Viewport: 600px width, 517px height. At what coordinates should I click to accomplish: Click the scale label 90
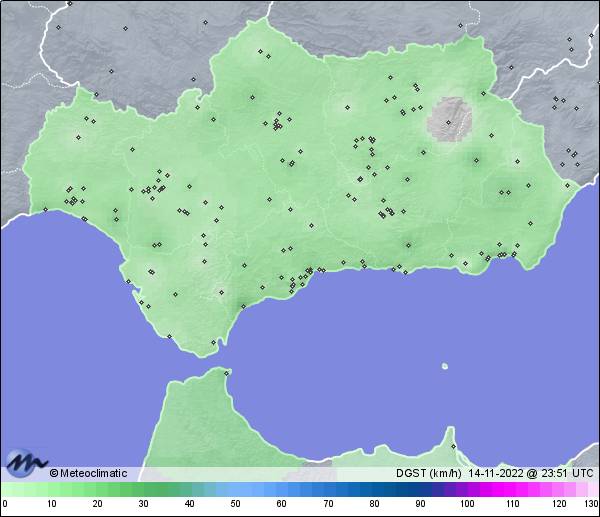click(x=420, y=504)
